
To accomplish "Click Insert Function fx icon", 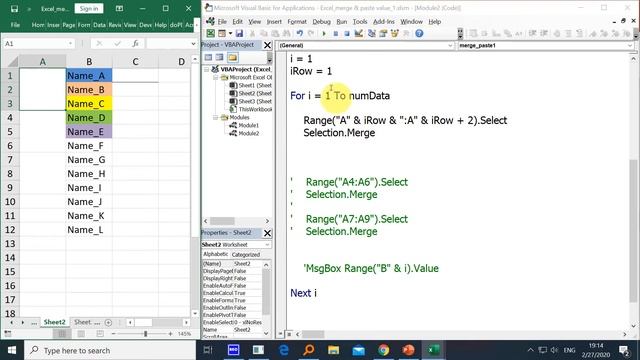I will point(135,44).
